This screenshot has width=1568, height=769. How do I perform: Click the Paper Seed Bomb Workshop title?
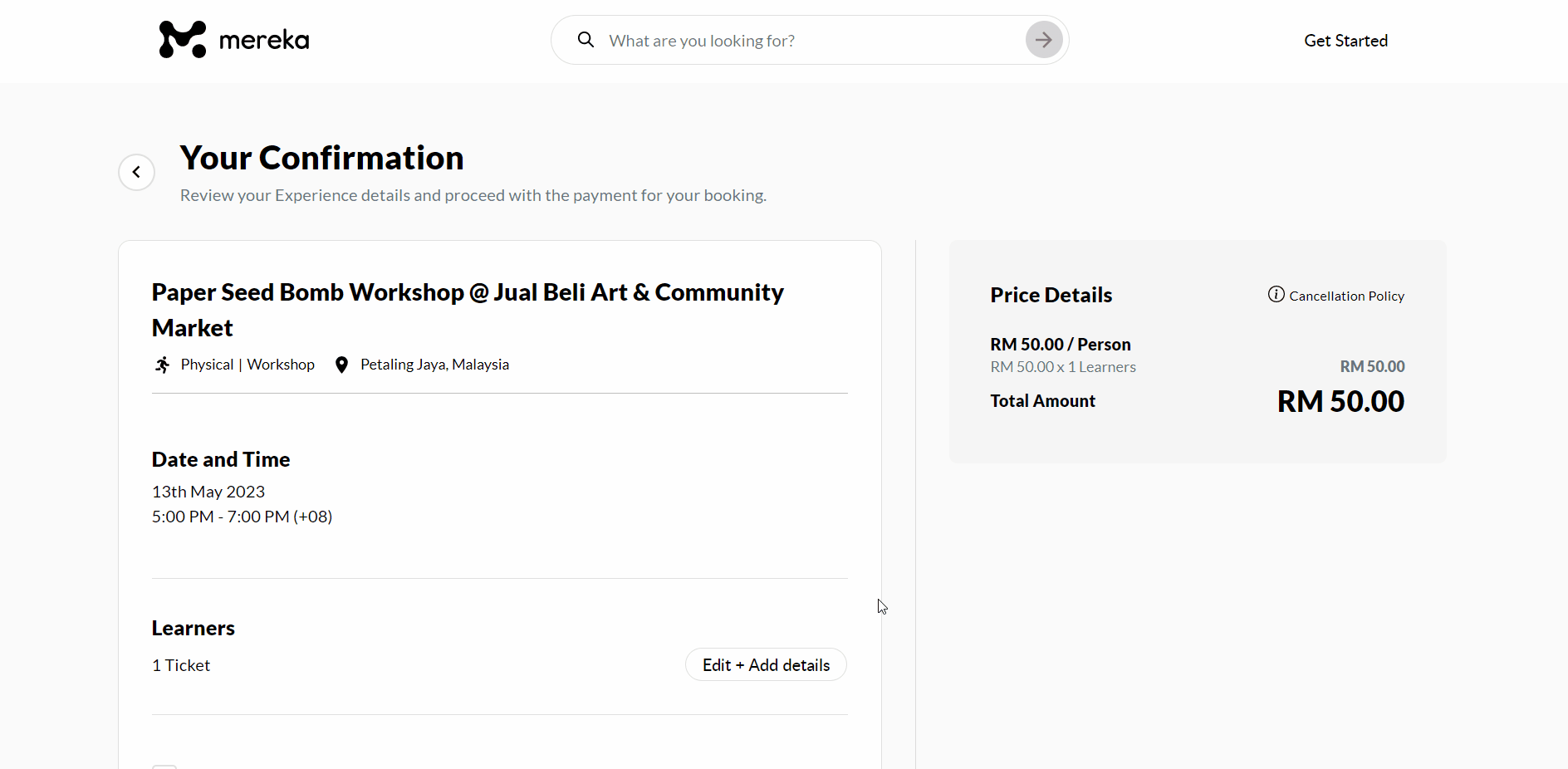468,310
